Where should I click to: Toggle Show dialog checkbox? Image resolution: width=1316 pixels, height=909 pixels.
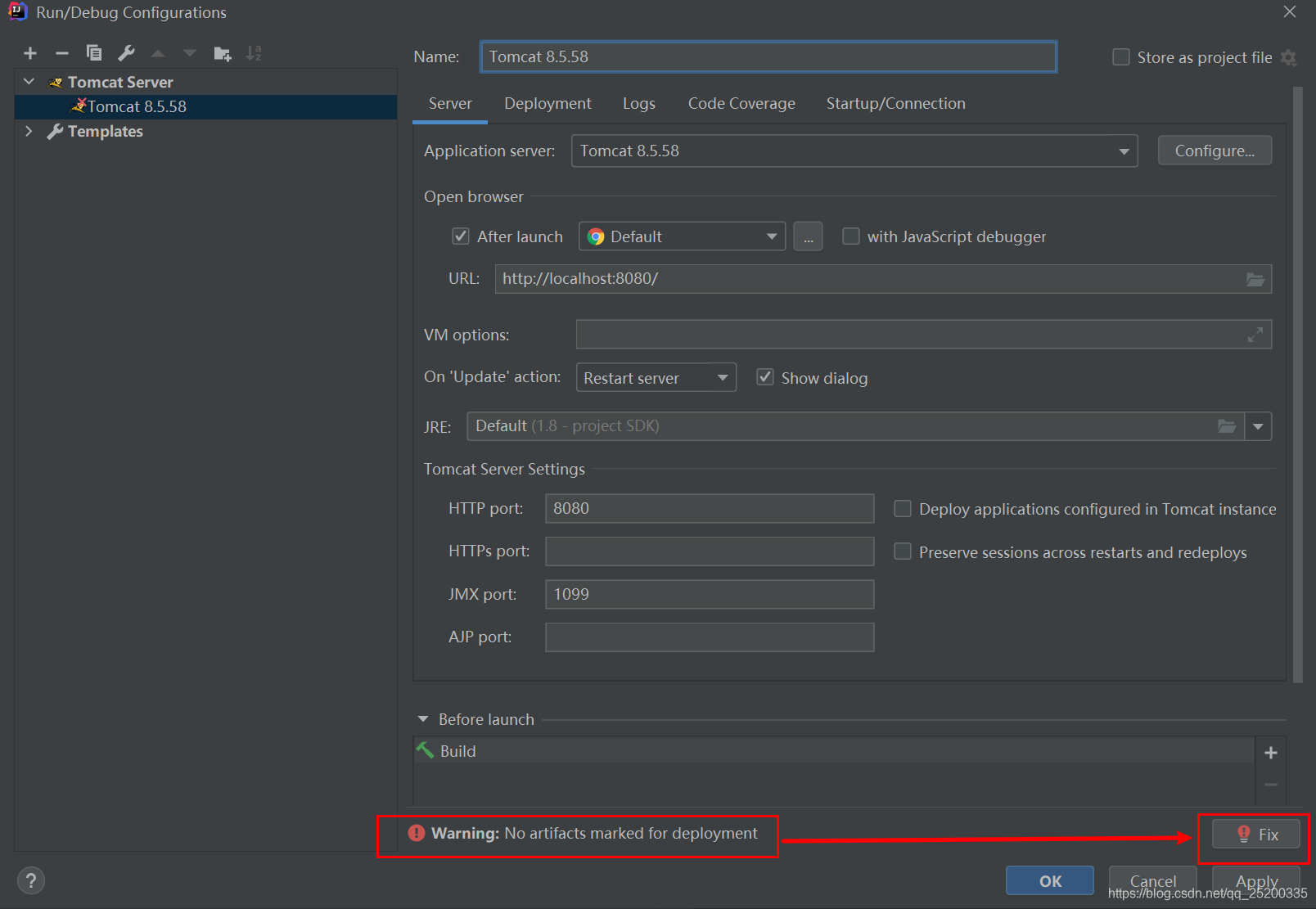pyautogui.click(x=765, y=377)
